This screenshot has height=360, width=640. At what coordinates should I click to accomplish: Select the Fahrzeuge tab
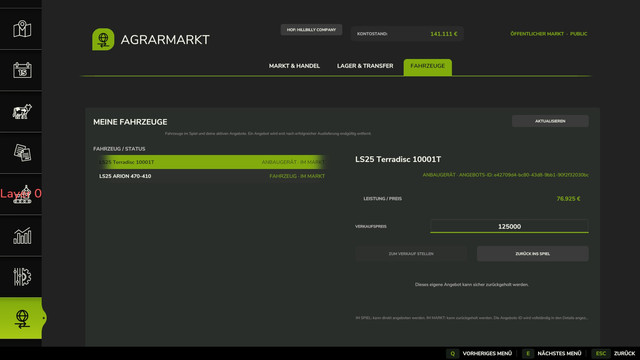[x=427, y=67]
